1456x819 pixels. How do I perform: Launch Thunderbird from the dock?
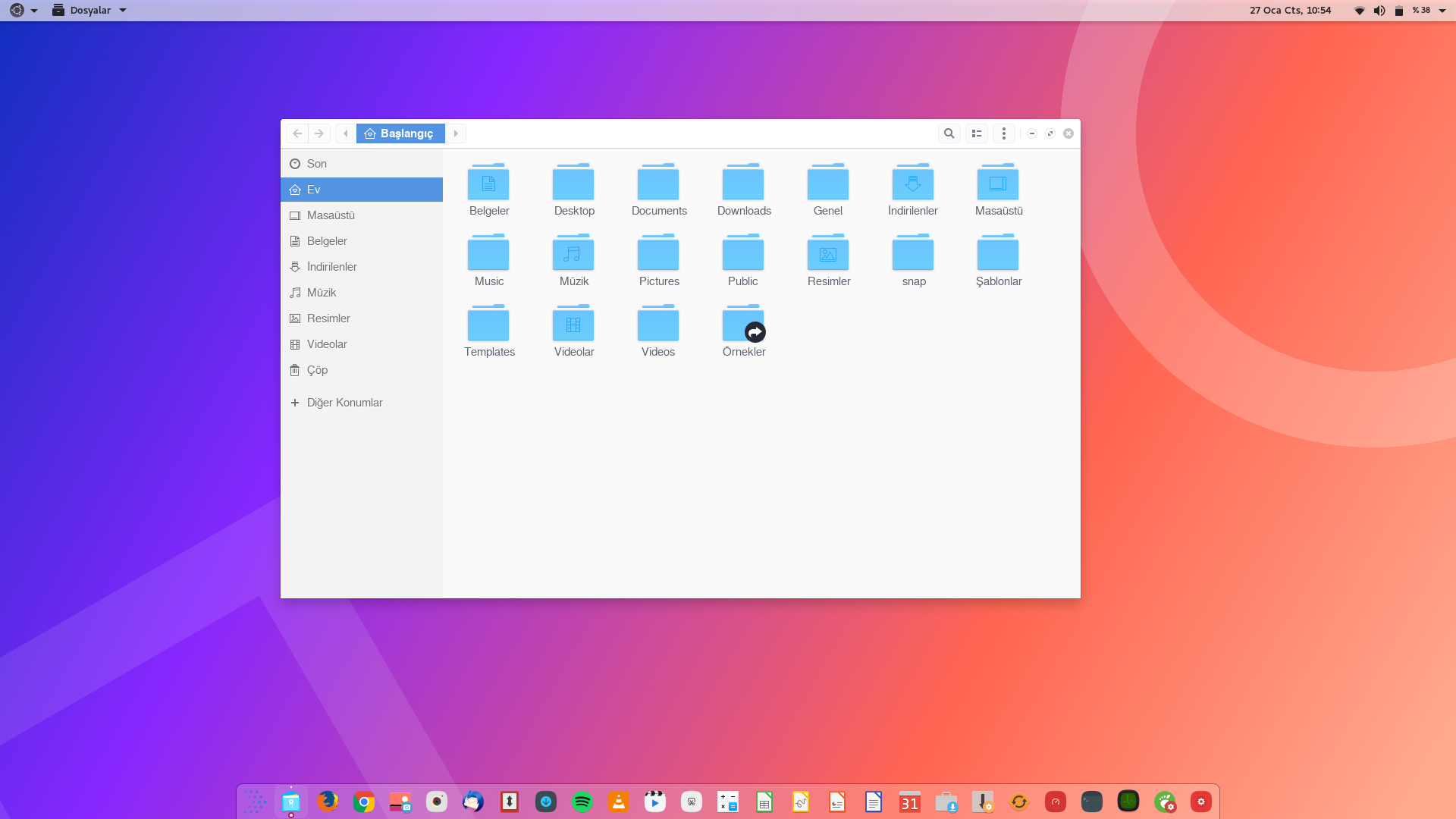tap(473, 802)
